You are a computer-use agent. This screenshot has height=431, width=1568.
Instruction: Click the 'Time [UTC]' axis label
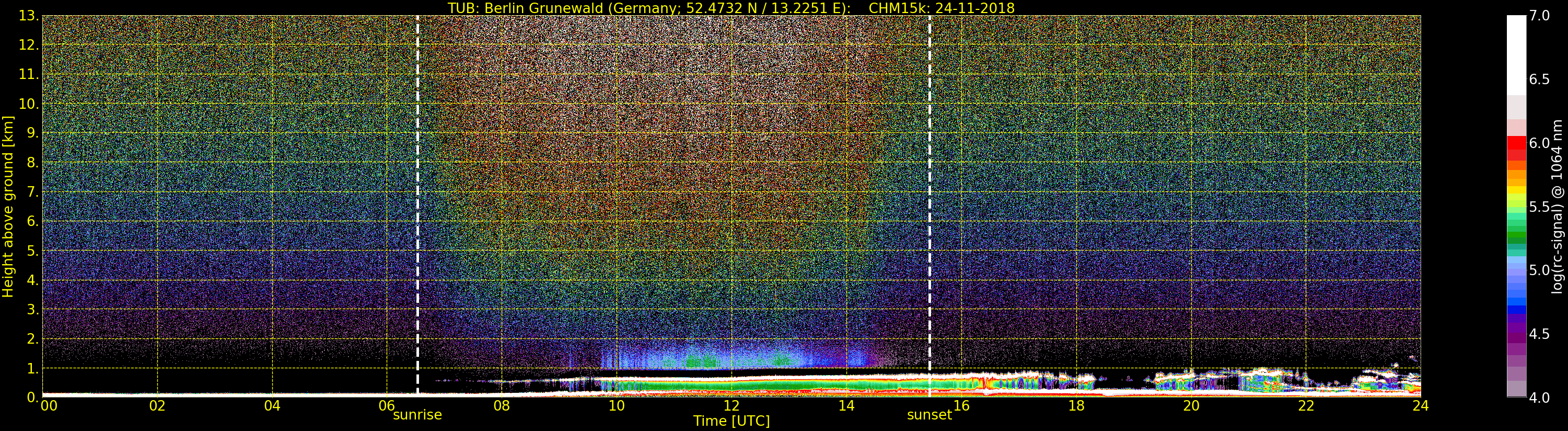coord(731,421)
